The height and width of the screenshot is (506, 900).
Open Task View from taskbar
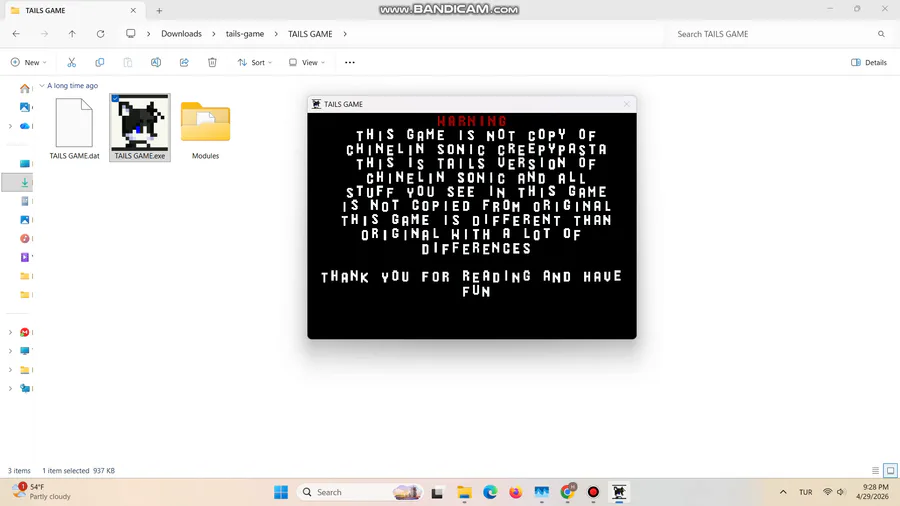tap(437, 492)
